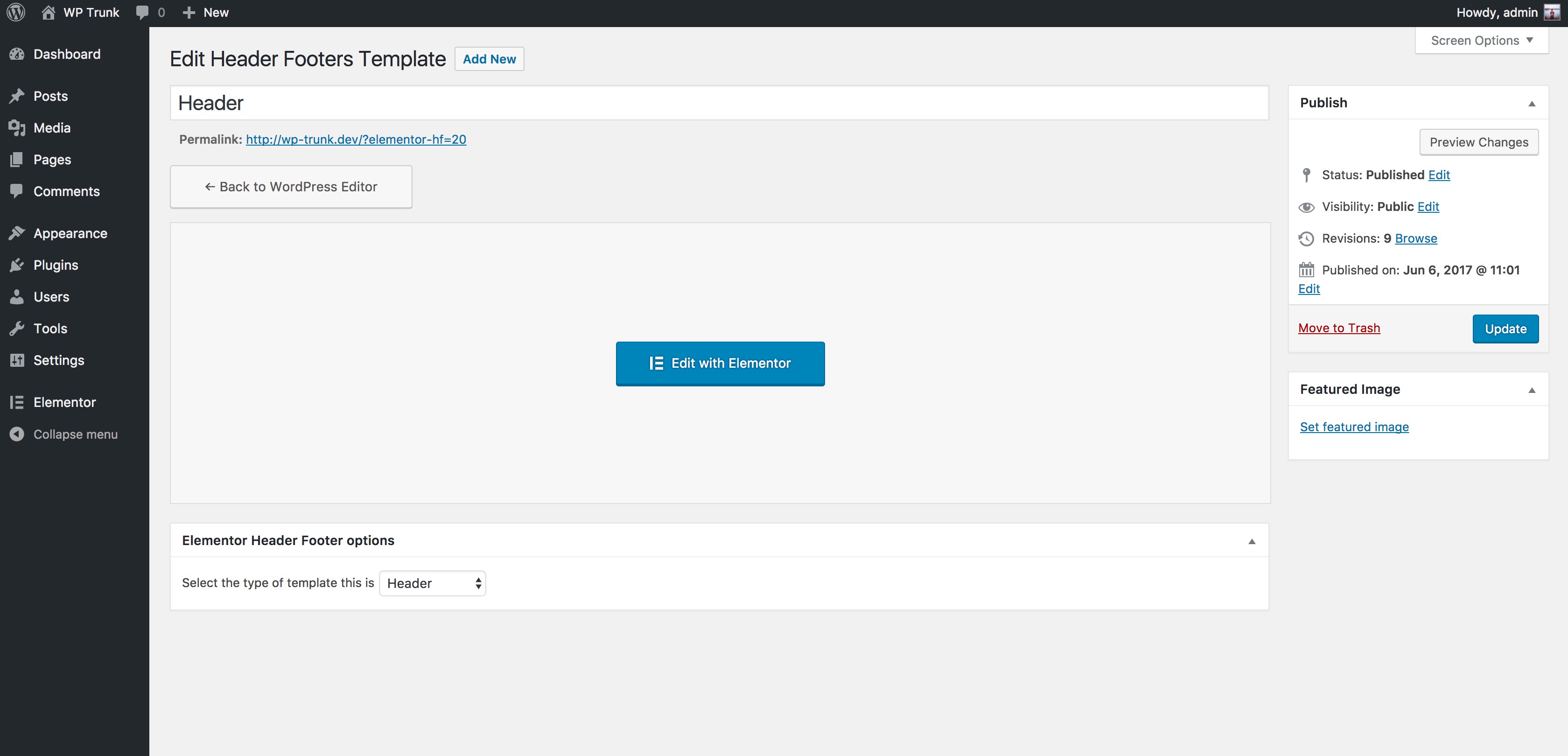Edit published date and time
Screen dimensions: 1568x756
pyautogui.click(x=1308, y=288)
